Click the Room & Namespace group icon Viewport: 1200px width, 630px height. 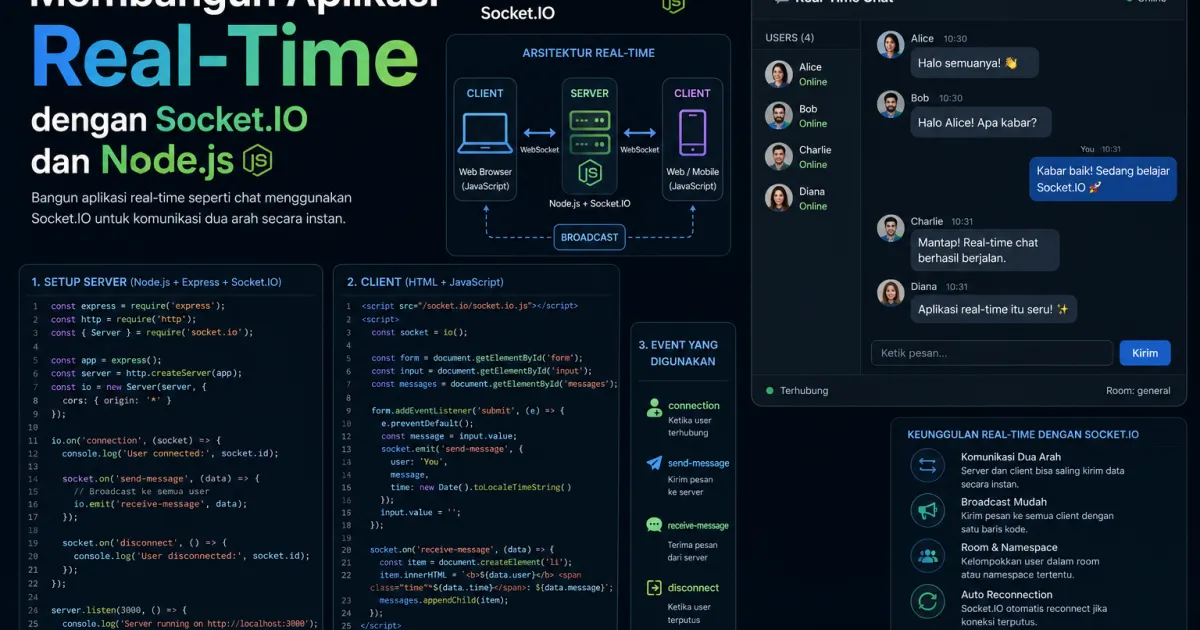[x=927, y=557]
